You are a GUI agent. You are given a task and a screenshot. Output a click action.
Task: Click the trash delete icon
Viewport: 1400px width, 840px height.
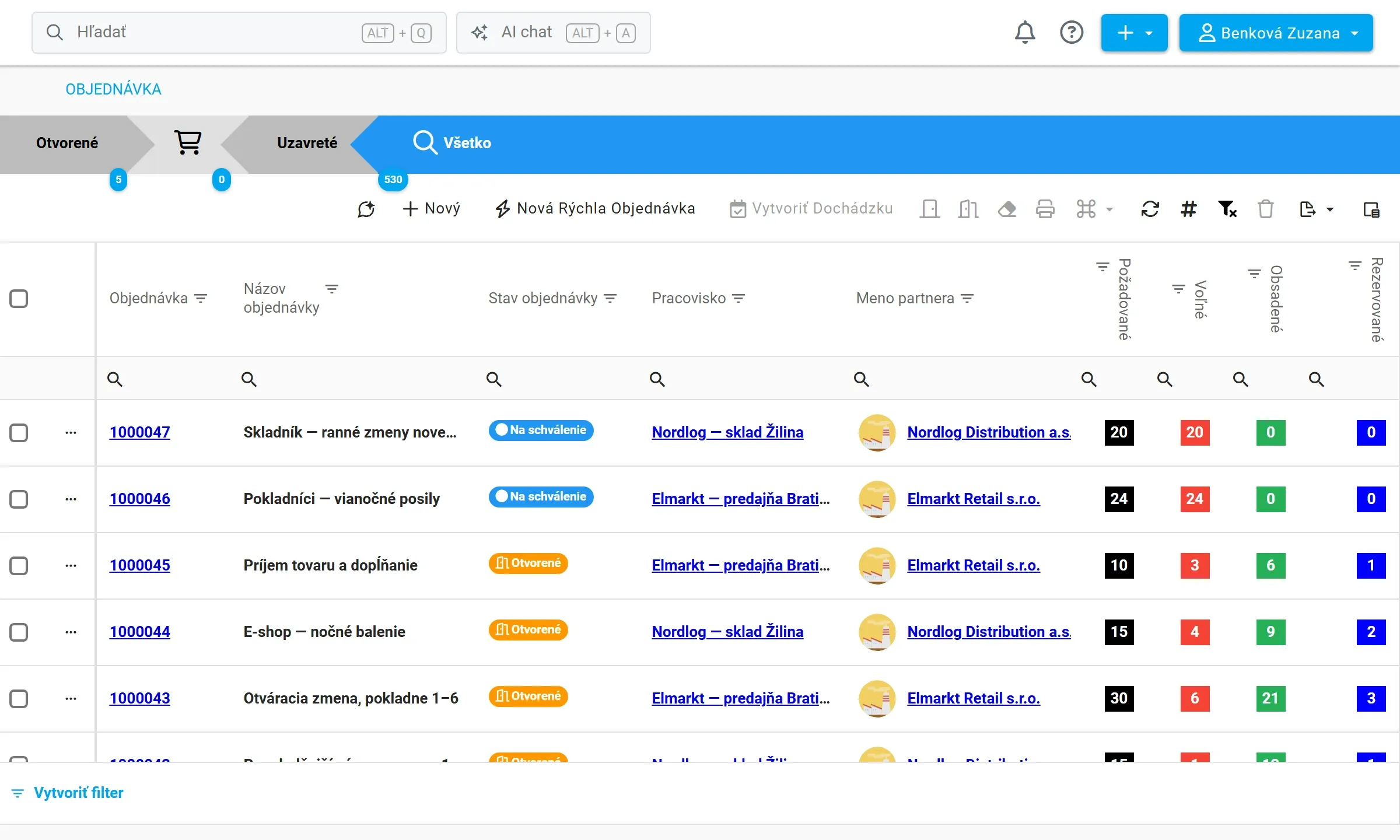pos(1266,209)
